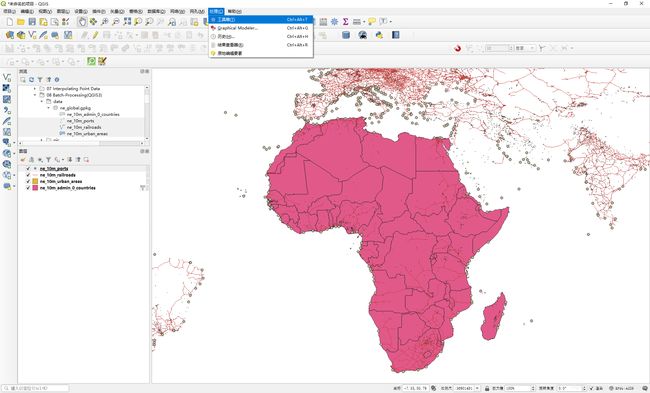Select ne_10m_ports in browser tree

pyautogui.click(x=80, y=121)
